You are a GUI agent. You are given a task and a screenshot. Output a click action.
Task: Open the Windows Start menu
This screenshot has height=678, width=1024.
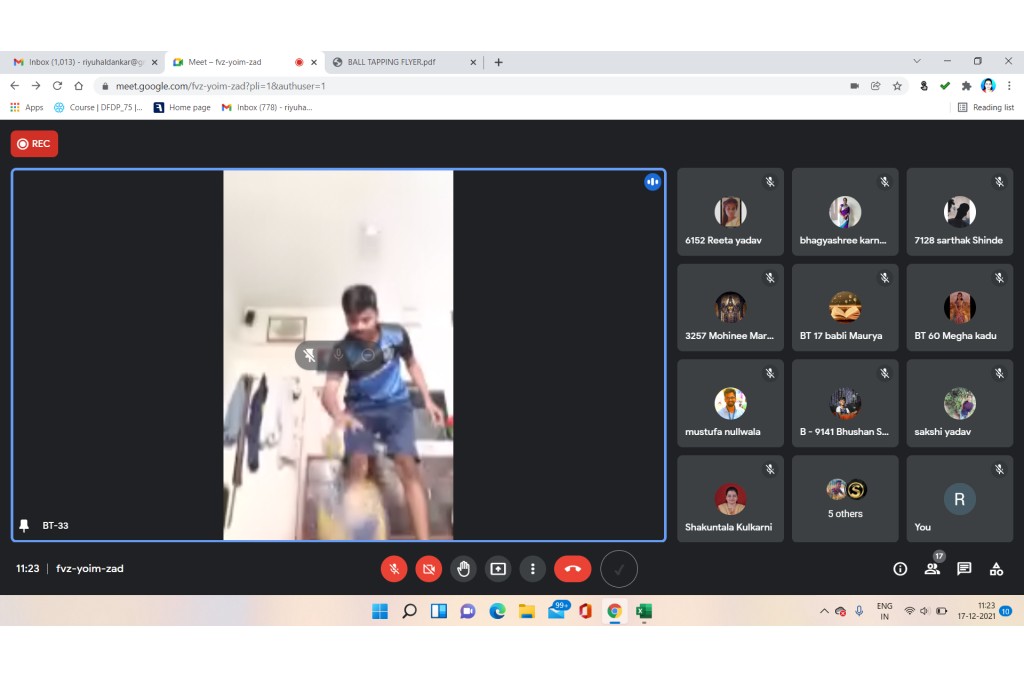(x=379, y=611)
